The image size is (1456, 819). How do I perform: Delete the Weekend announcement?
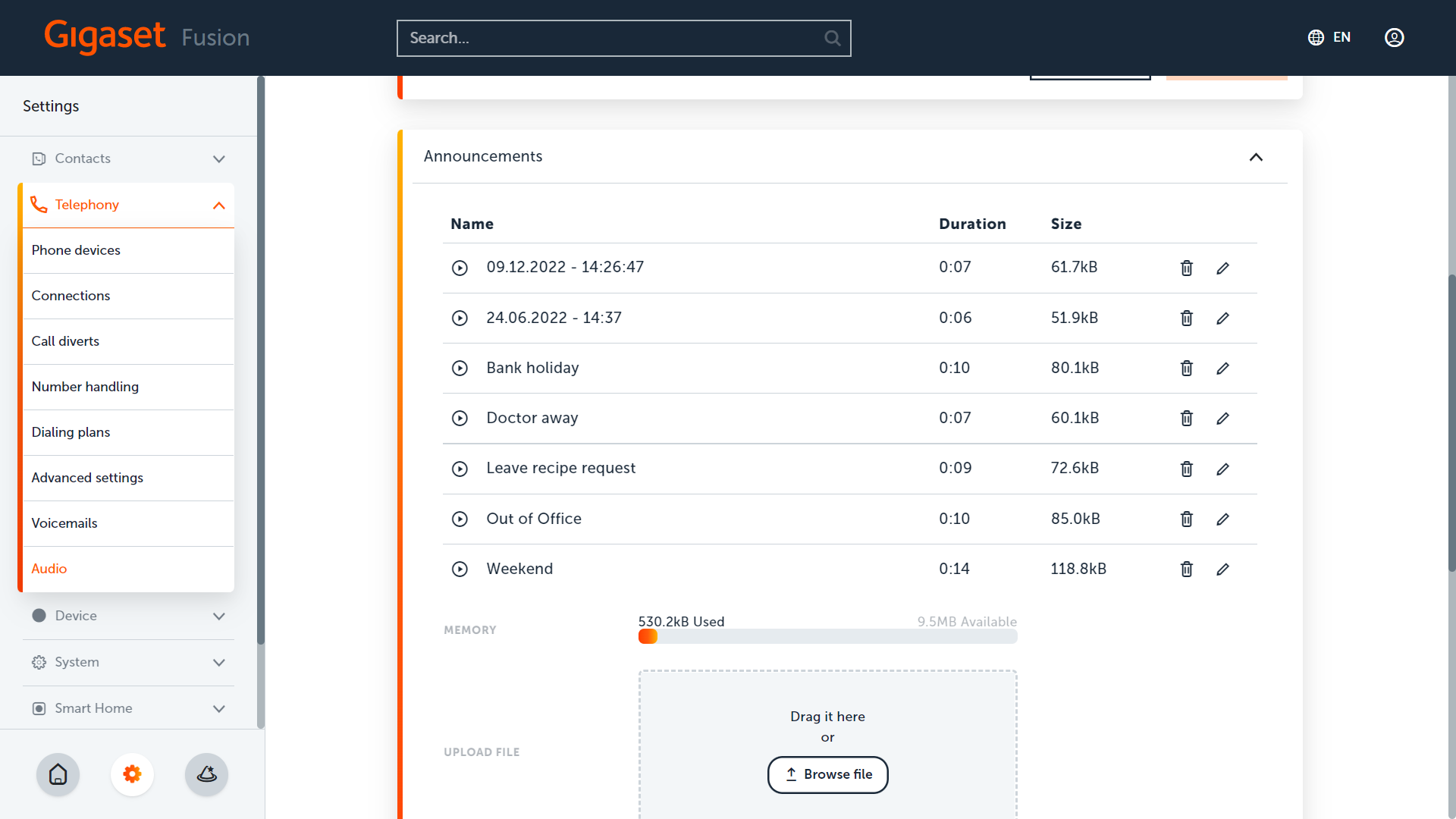[1187, 570]
